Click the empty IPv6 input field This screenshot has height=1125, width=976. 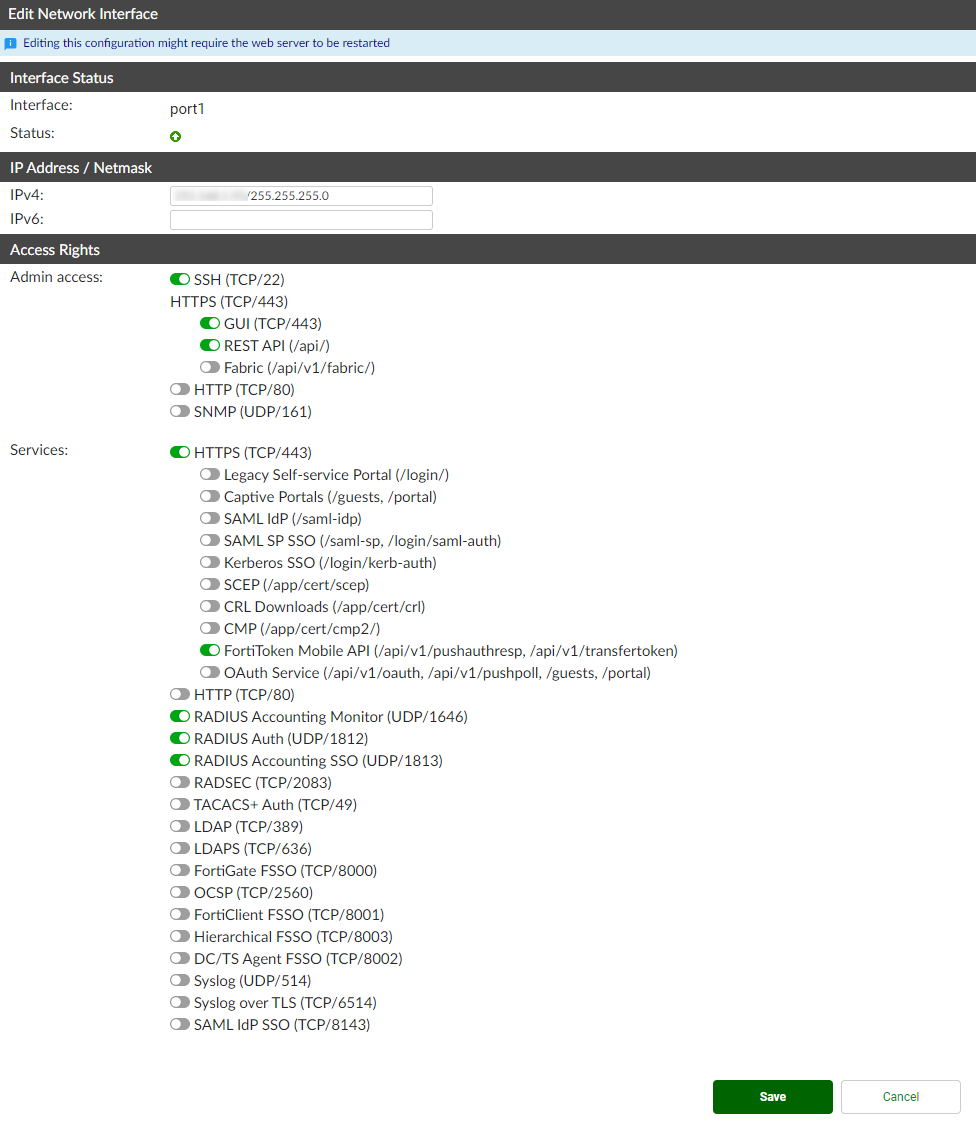tap(301, 220)
